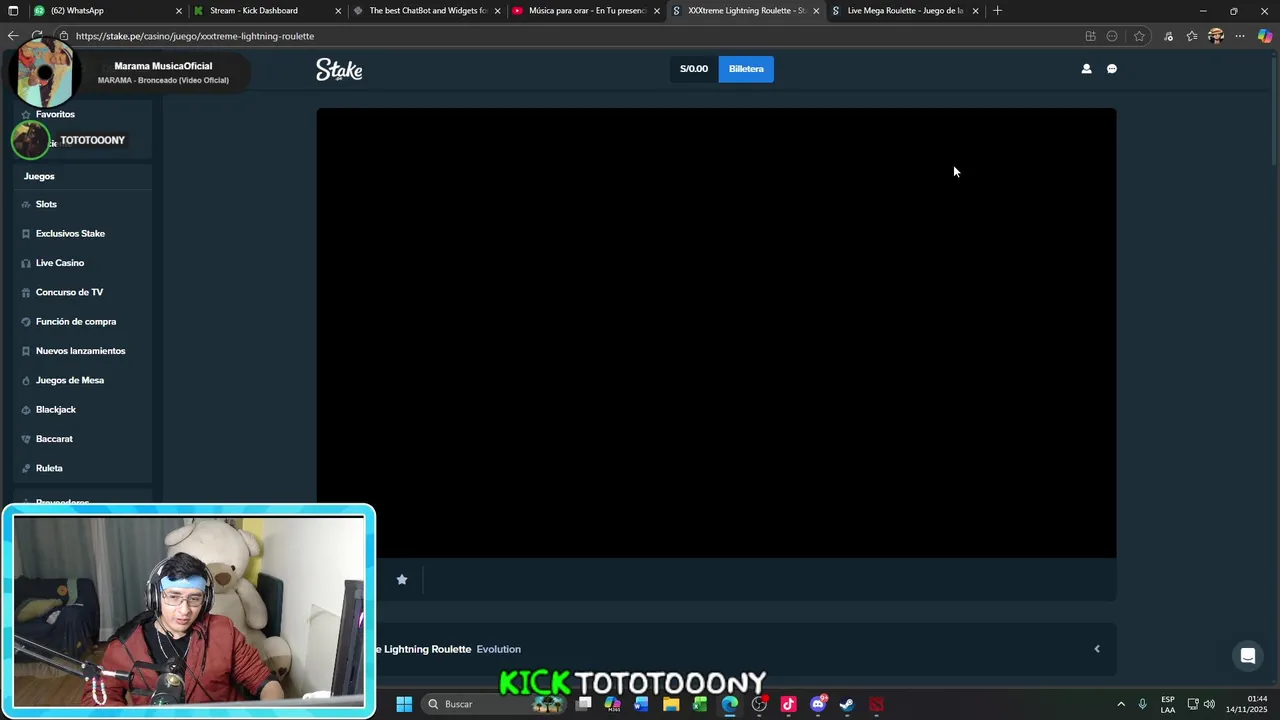Close the WhatsApp tab
Viewport: 1280px width, 720px height.
pyautogui.click(x=179, y=11)
